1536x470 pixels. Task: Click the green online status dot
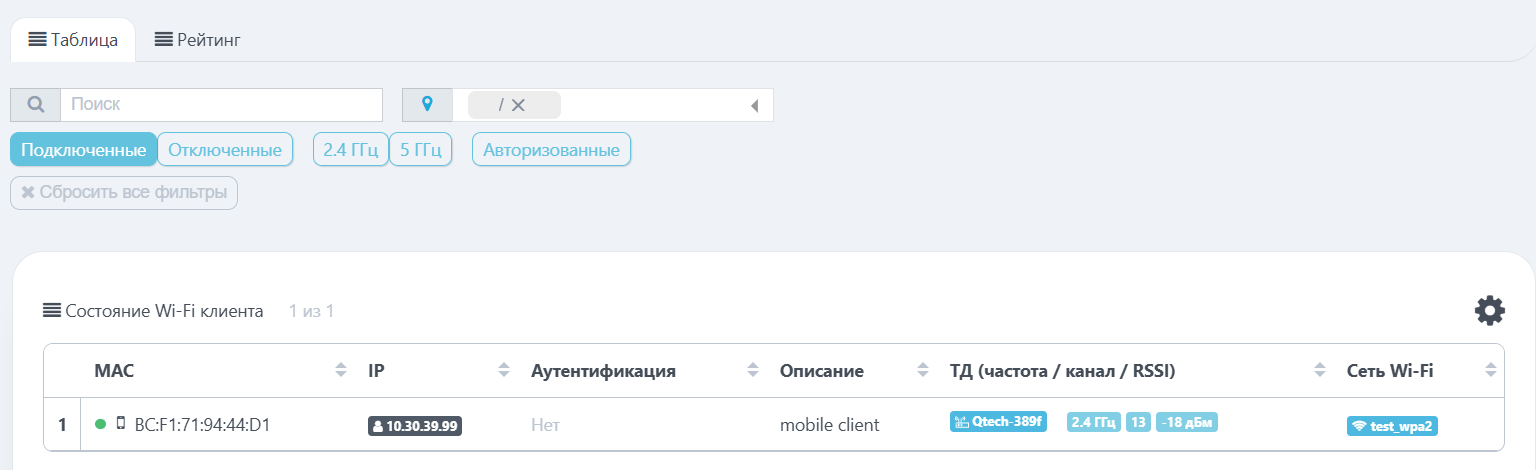pos(100,425)
